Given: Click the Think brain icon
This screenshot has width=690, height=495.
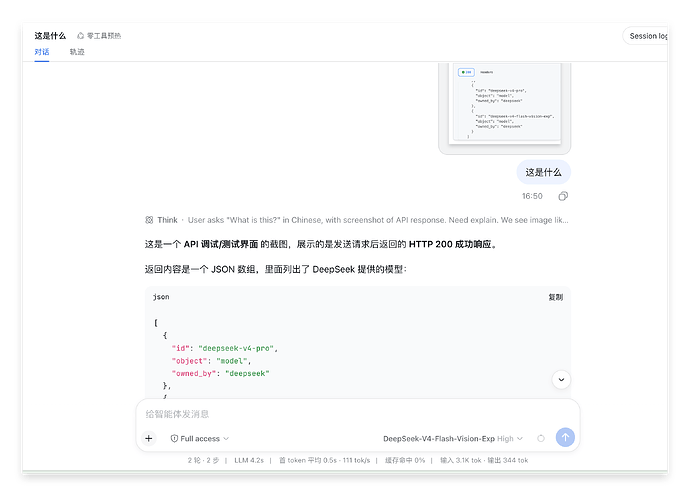Looking at the screenshot, I should pyautogui.click(x=149, y=220).
